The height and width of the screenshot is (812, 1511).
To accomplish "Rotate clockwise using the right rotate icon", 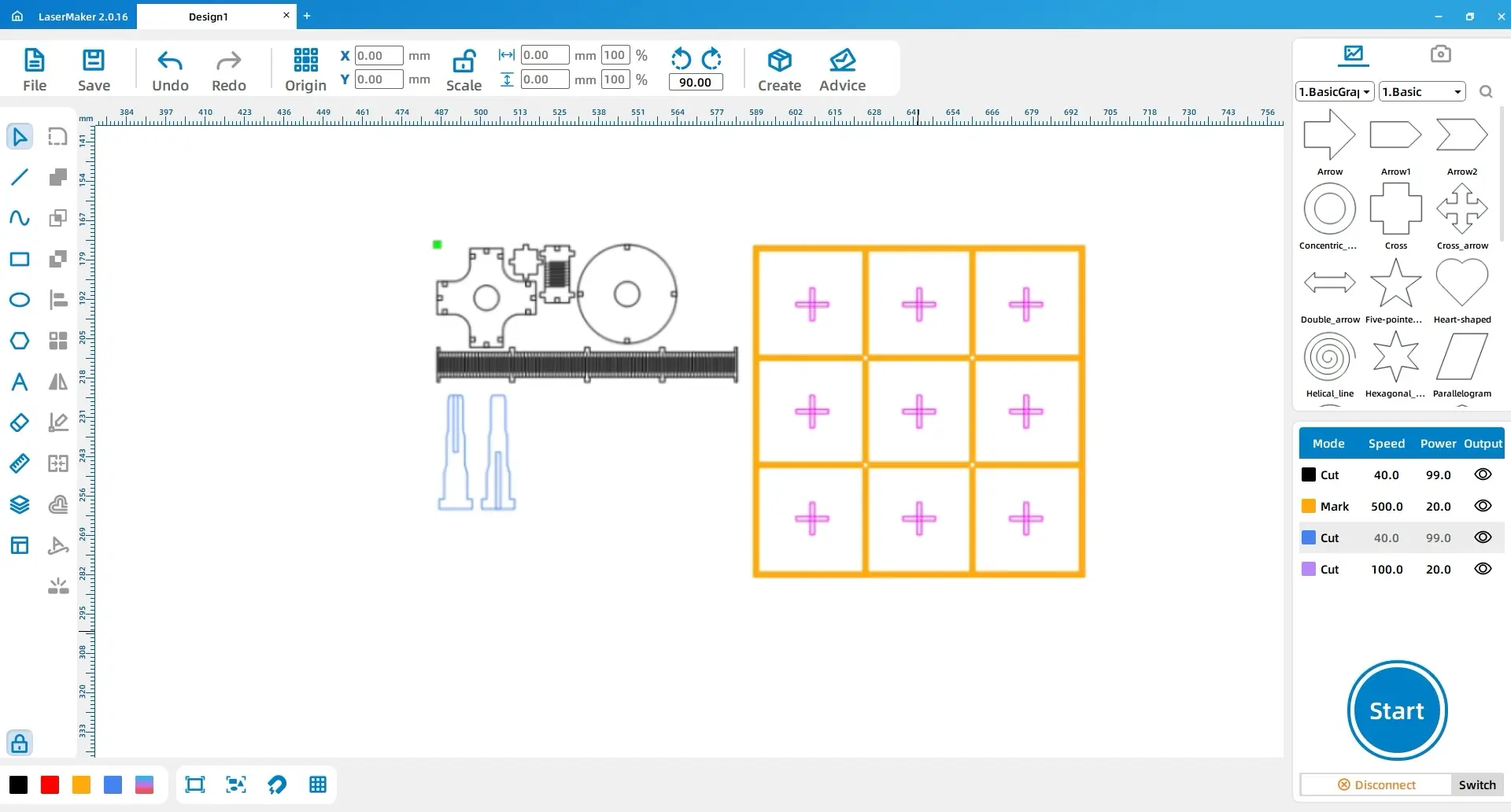I will pos(711,59).
